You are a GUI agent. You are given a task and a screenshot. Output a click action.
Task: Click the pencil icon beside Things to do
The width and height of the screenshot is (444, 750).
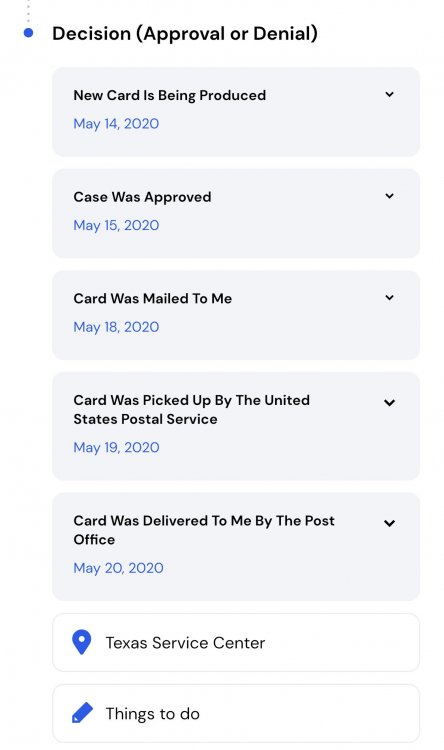(82, 713)
